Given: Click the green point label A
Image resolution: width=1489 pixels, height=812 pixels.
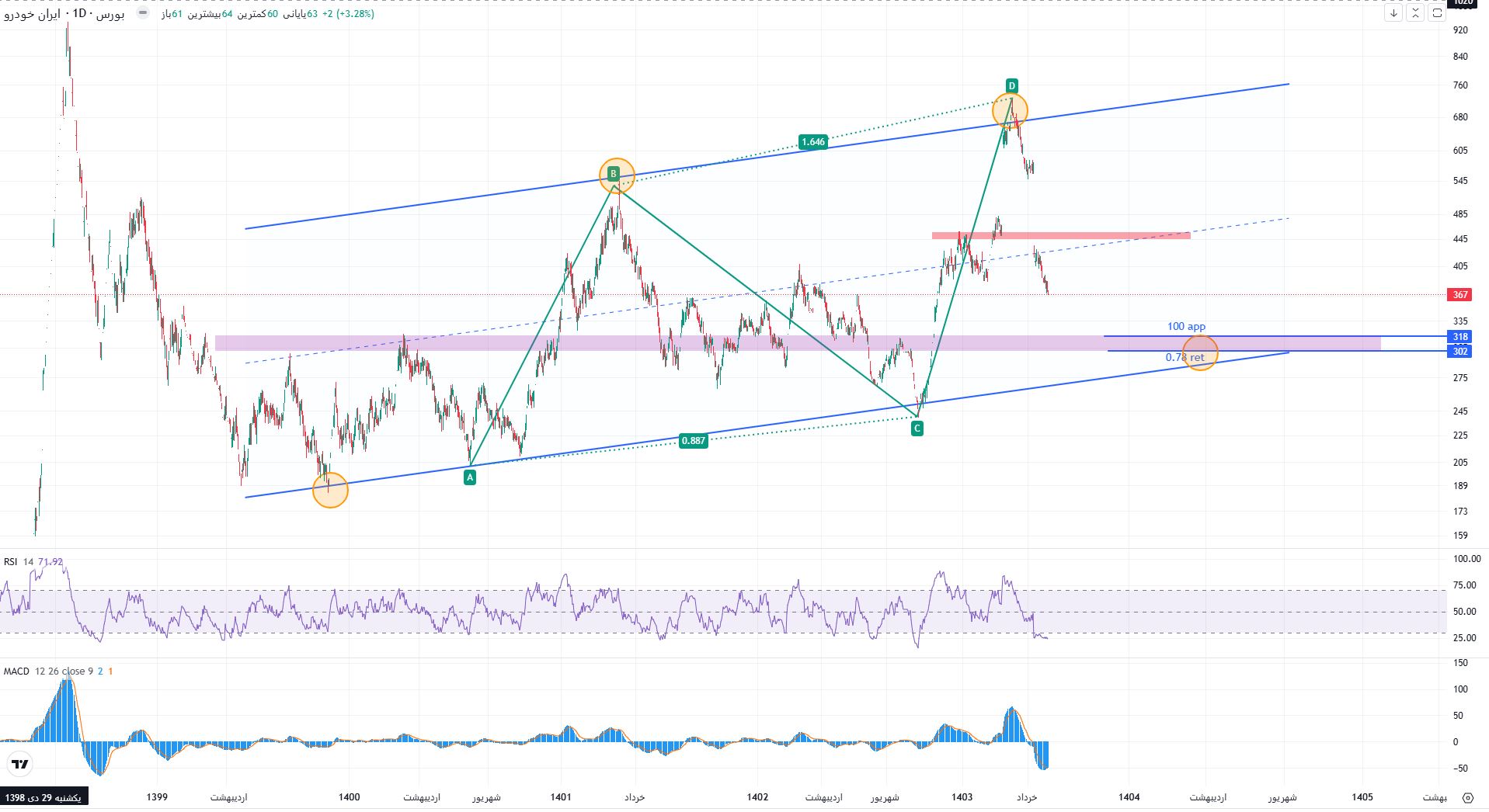Looking at the screenshot, I should point(469,478).
